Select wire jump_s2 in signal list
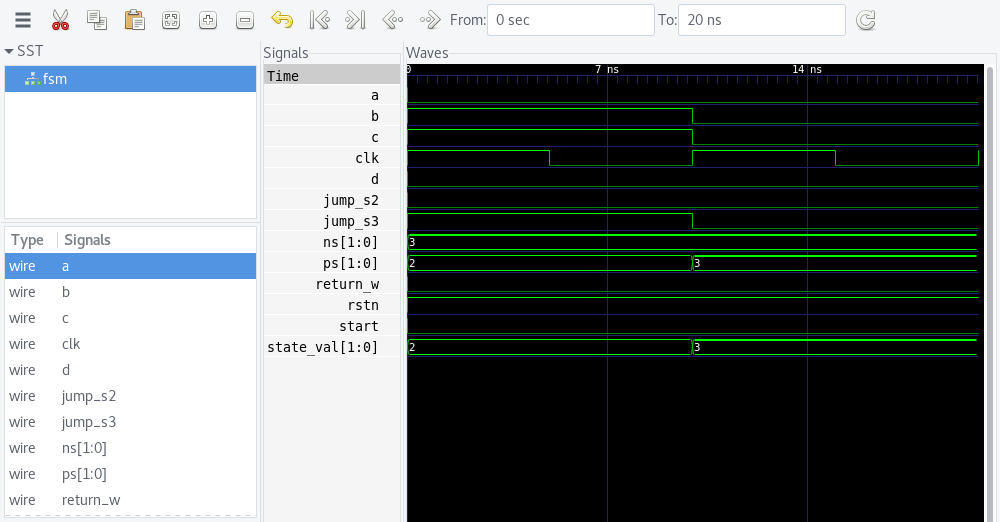This screenshot has height=522, width=1000. pos(130,396)
